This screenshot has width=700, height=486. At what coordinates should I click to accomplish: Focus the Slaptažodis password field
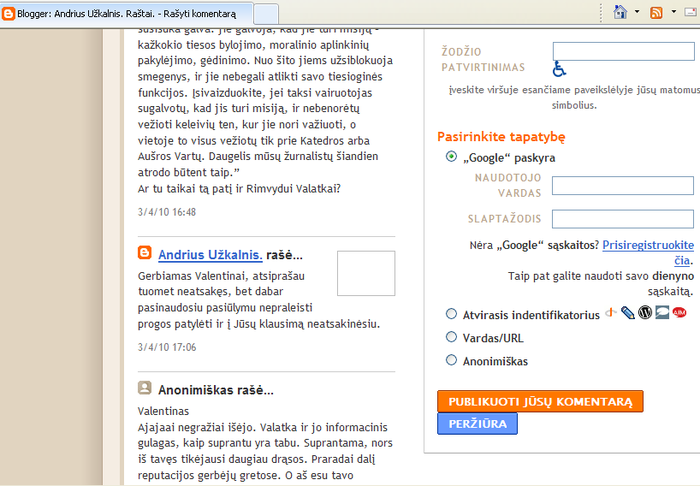point(623,218)
